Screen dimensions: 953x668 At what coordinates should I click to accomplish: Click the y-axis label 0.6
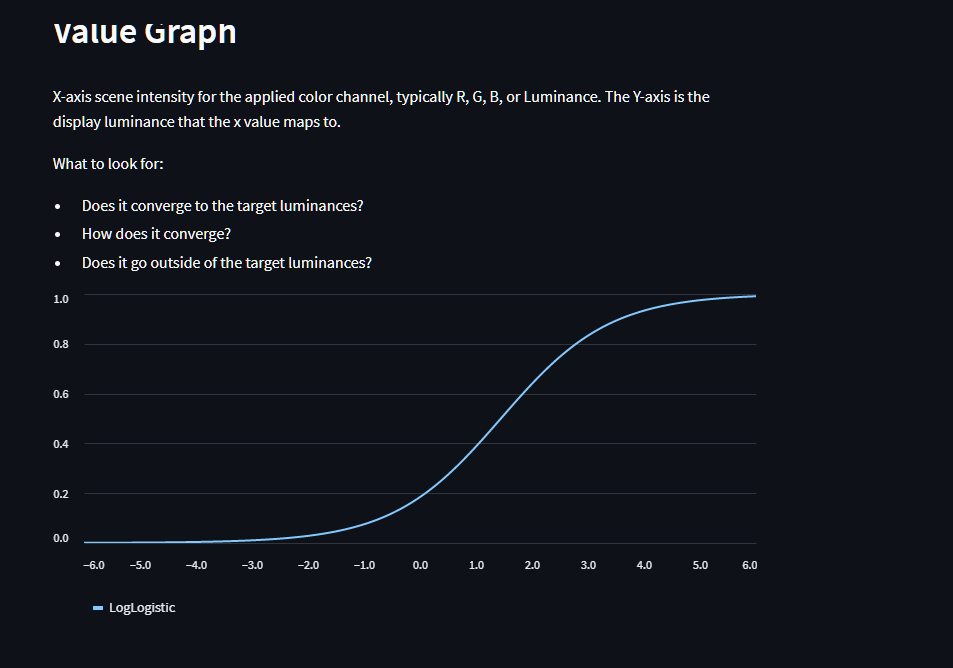[61, 394]
